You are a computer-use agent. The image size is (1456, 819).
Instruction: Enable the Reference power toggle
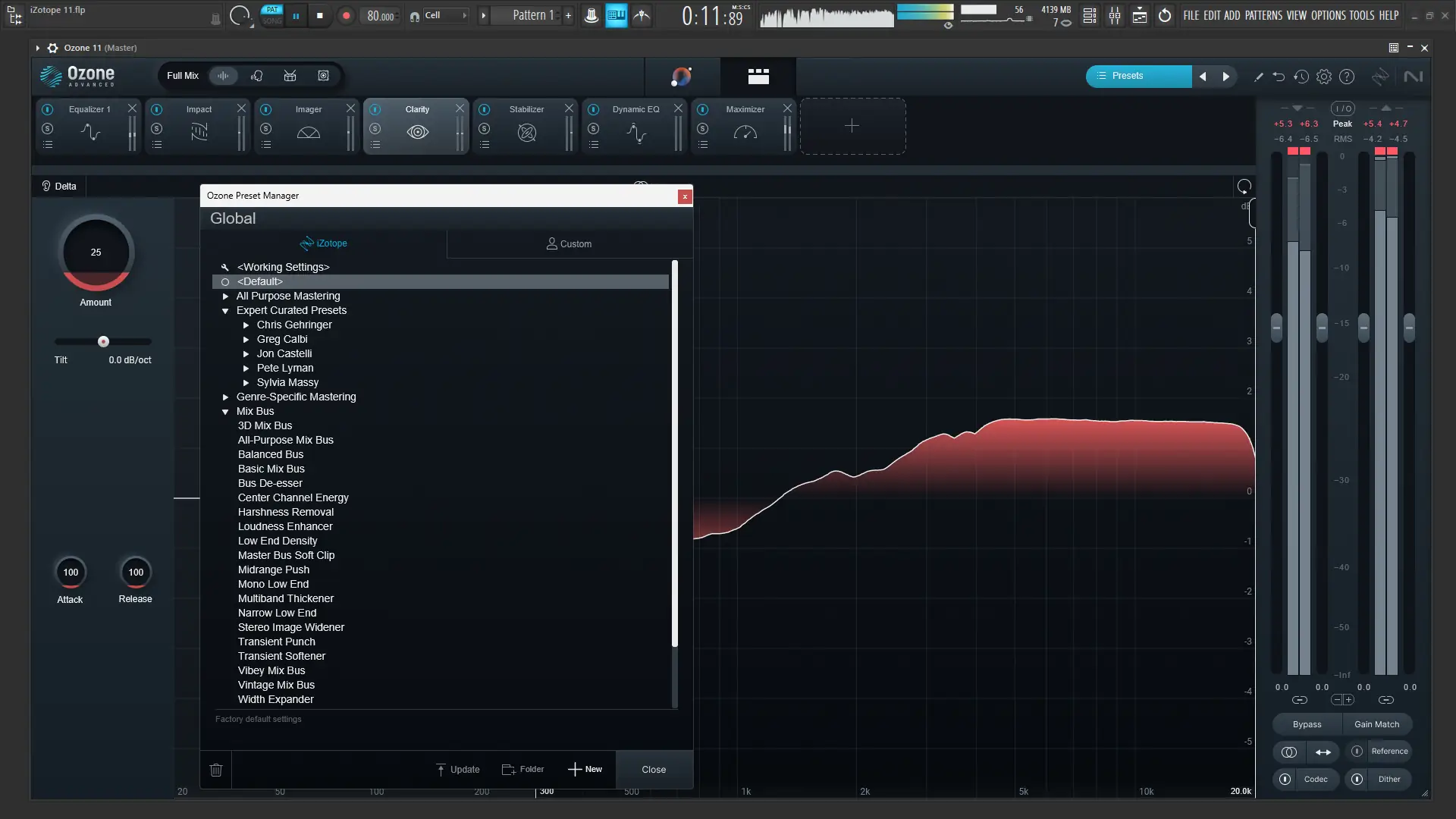(x=1357, y=752)
